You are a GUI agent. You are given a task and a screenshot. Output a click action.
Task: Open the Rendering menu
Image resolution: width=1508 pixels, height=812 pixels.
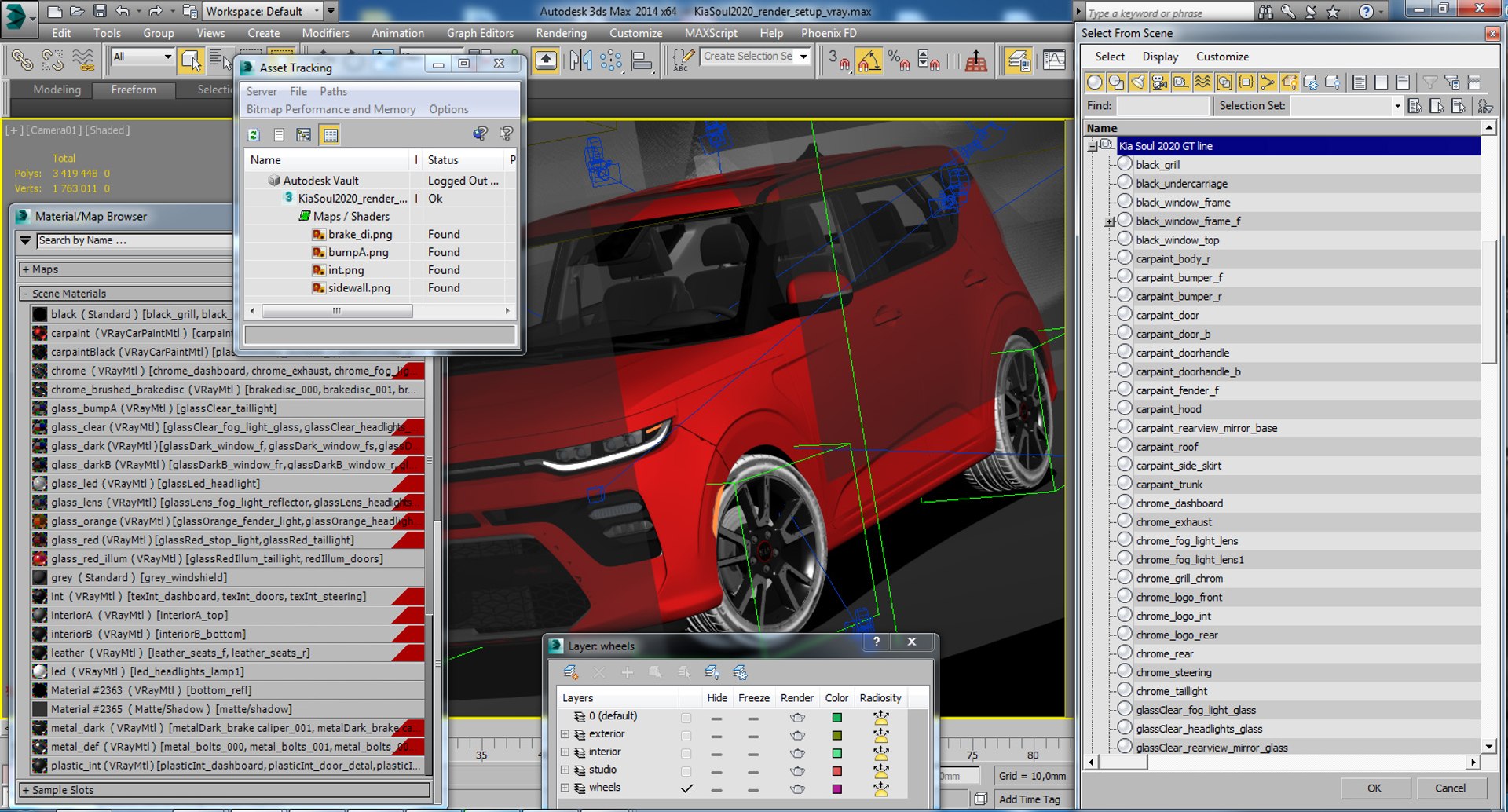click(x=561, y=33)
